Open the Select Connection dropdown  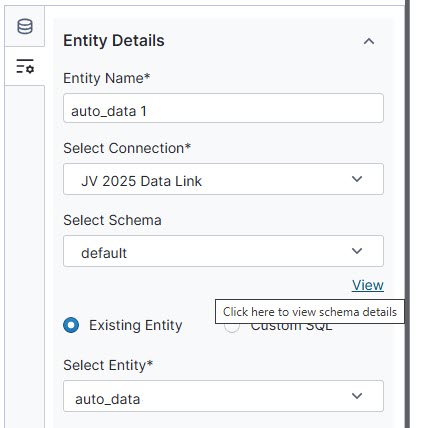tap(223, 179)
